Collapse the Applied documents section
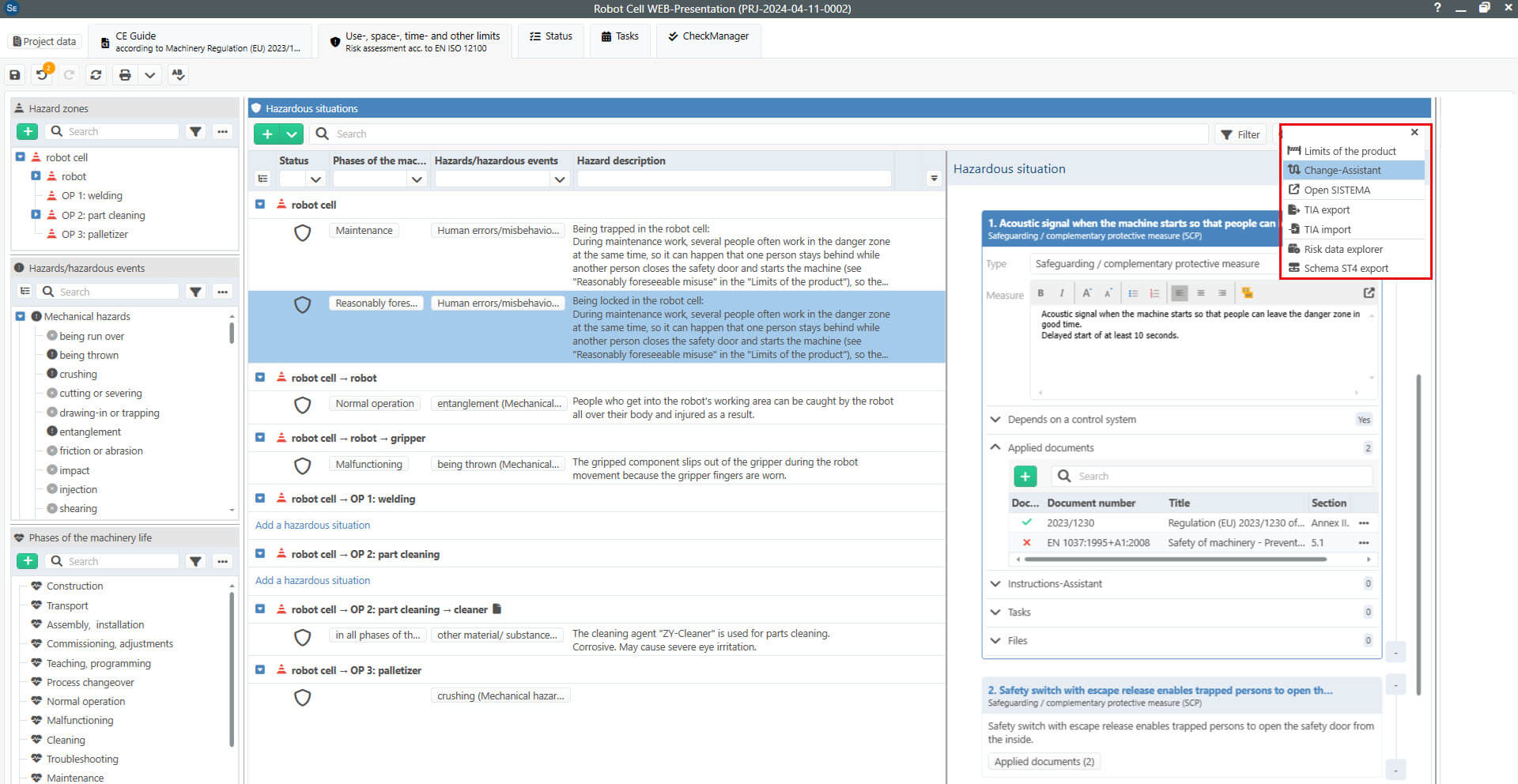 coord(995,447)
